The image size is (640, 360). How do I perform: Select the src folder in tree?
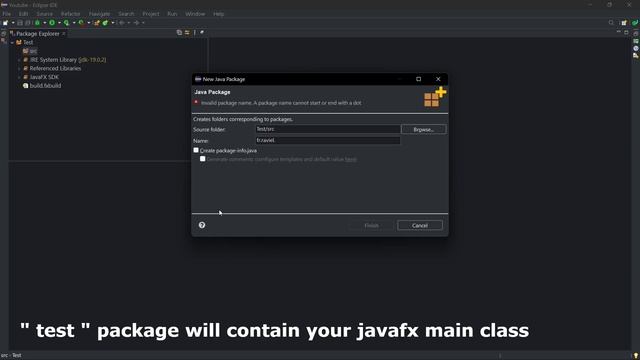pyautogui.click(x=30, y=51)
